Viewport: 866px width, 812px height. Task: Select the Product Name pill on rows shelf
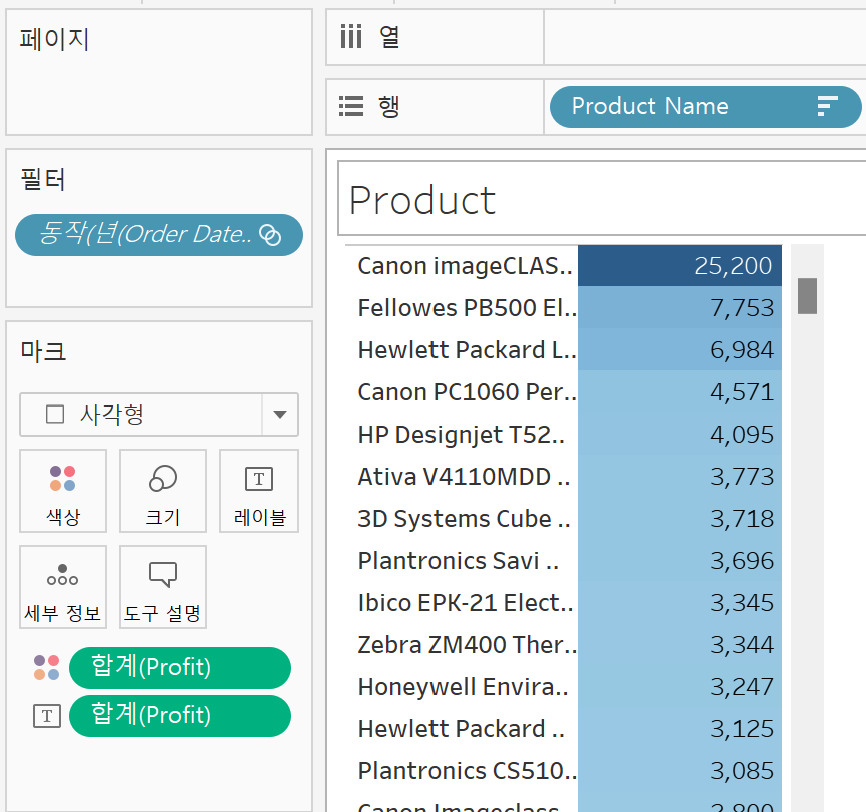pos(705,107)
